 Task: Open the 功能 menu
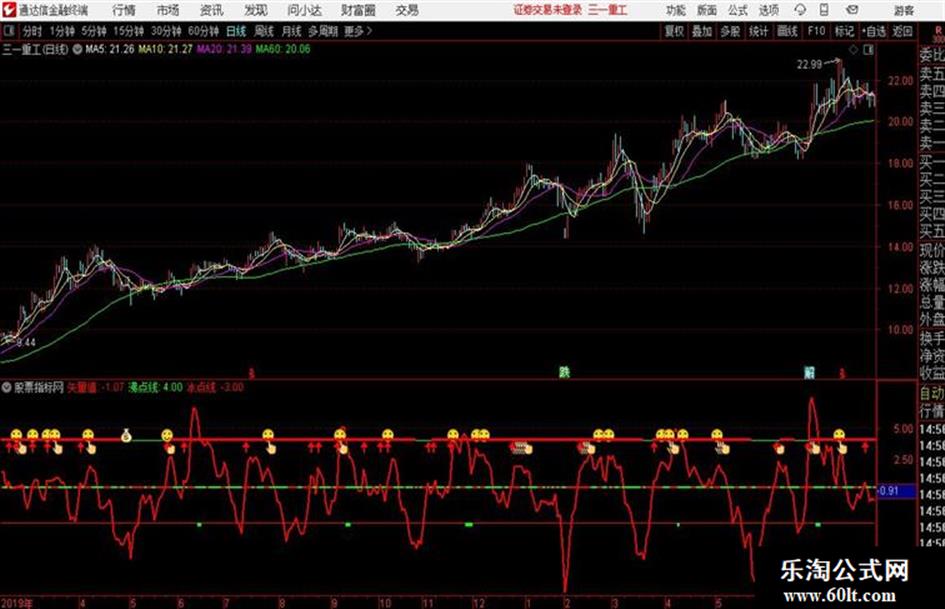pyautogui.click(x=676, y=10)
